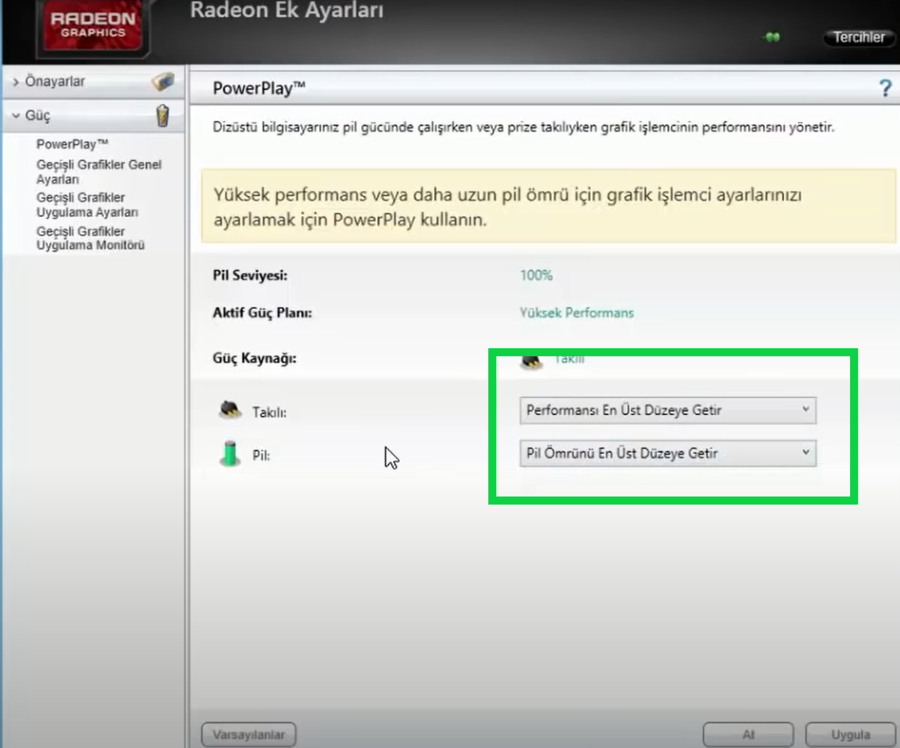Open the Pil battery life dropdown

pos(668,453)
